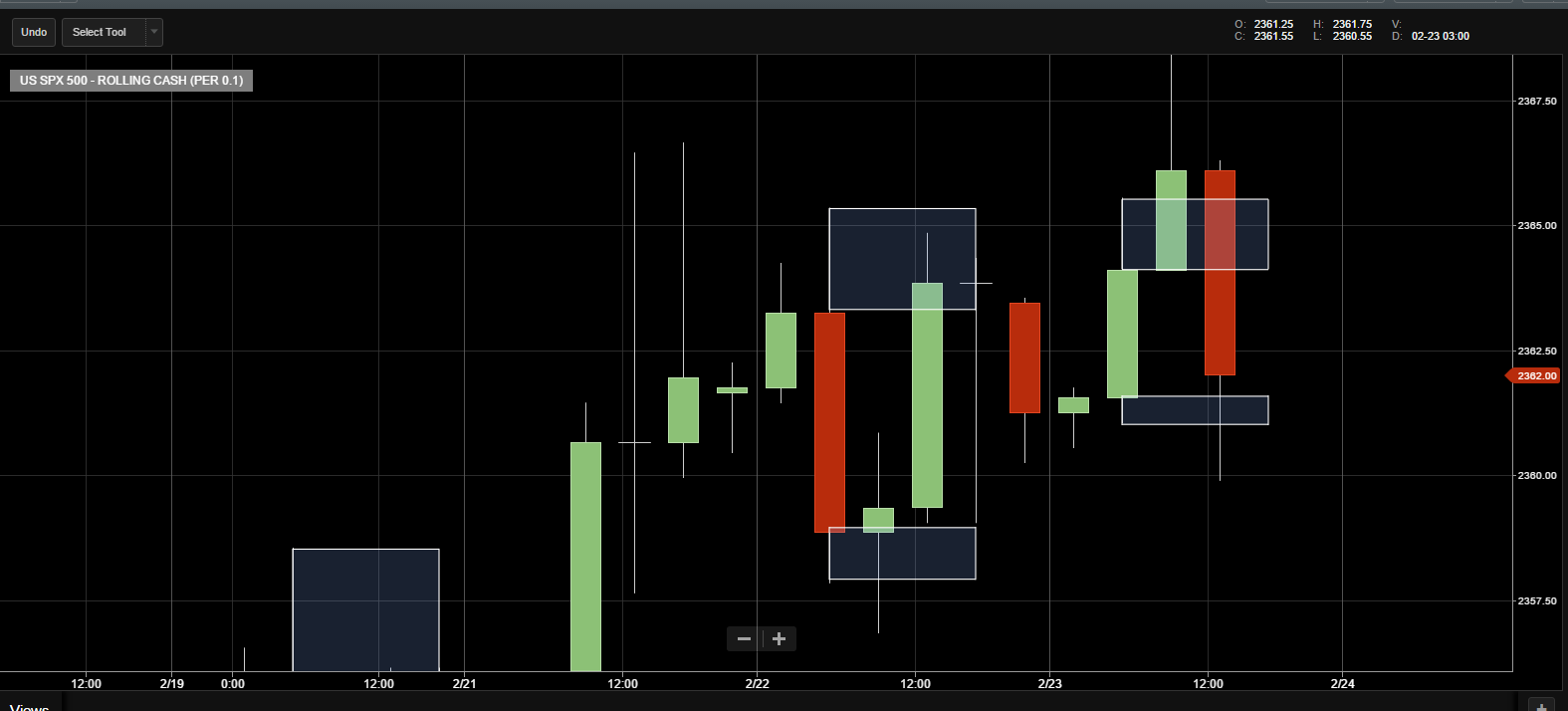Screen dimensions: 1568x711
Task: Click the Low value 2360.55
Action: point(1352,36)
